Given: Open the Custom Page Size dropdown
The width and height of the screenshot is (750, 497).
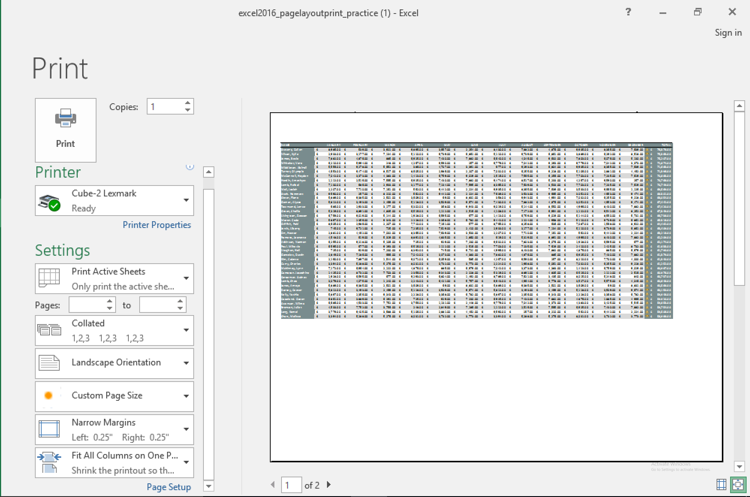Looking at the screenshot, I should click(114, 396).
